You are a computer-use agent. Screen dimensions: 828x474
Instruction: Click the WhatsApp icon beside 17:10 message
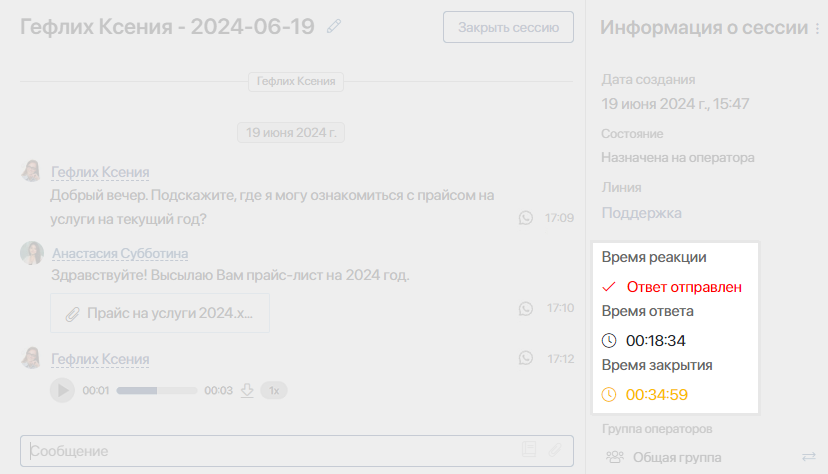(526, 308)
